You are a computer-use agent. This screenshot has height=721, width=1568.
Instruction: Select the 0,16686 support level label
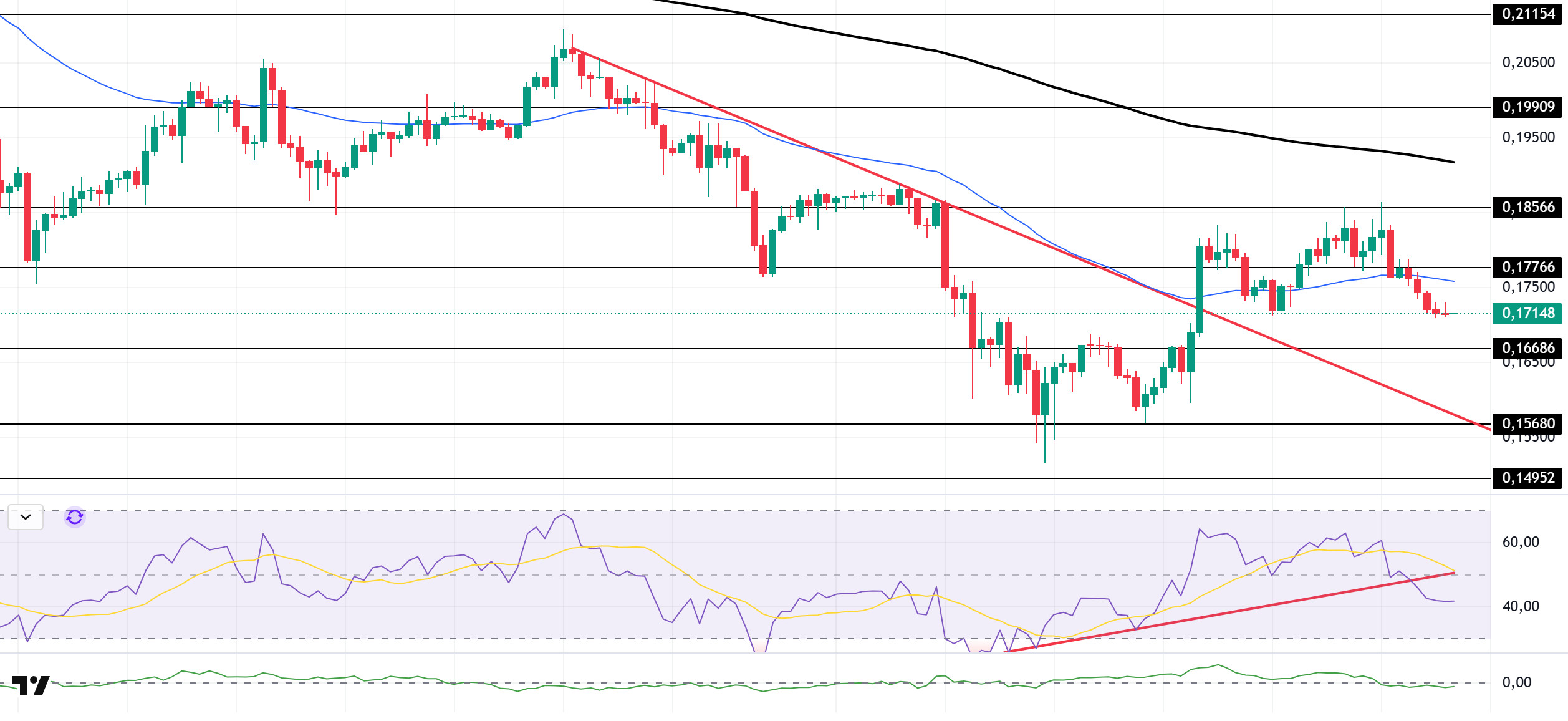point(1527,348)
